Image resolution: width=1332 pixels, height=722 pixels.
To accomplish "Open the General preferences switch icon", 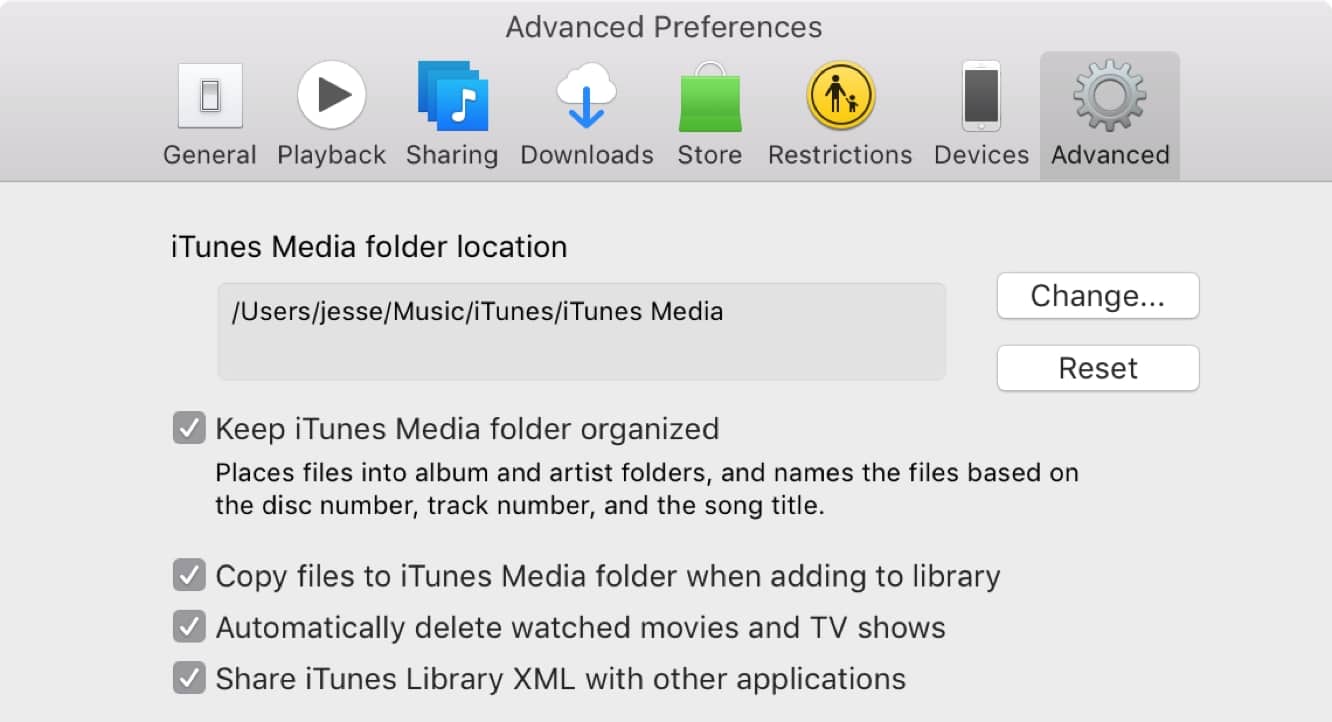I will [x=210, y=96].
